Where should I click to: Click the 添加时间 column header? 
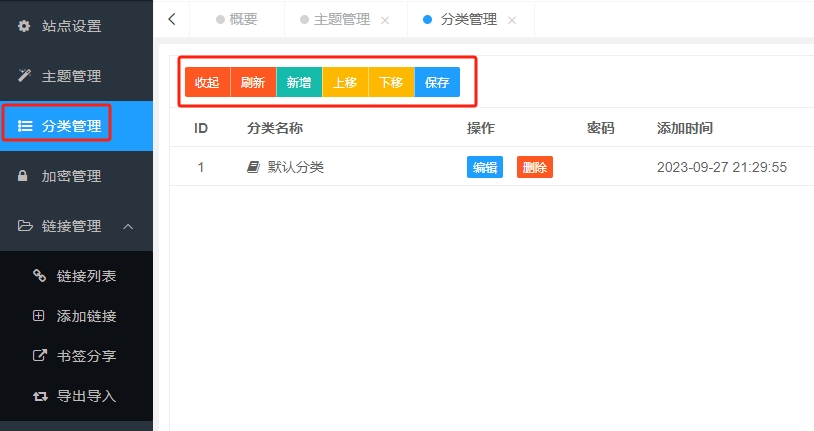click(685, 128)
